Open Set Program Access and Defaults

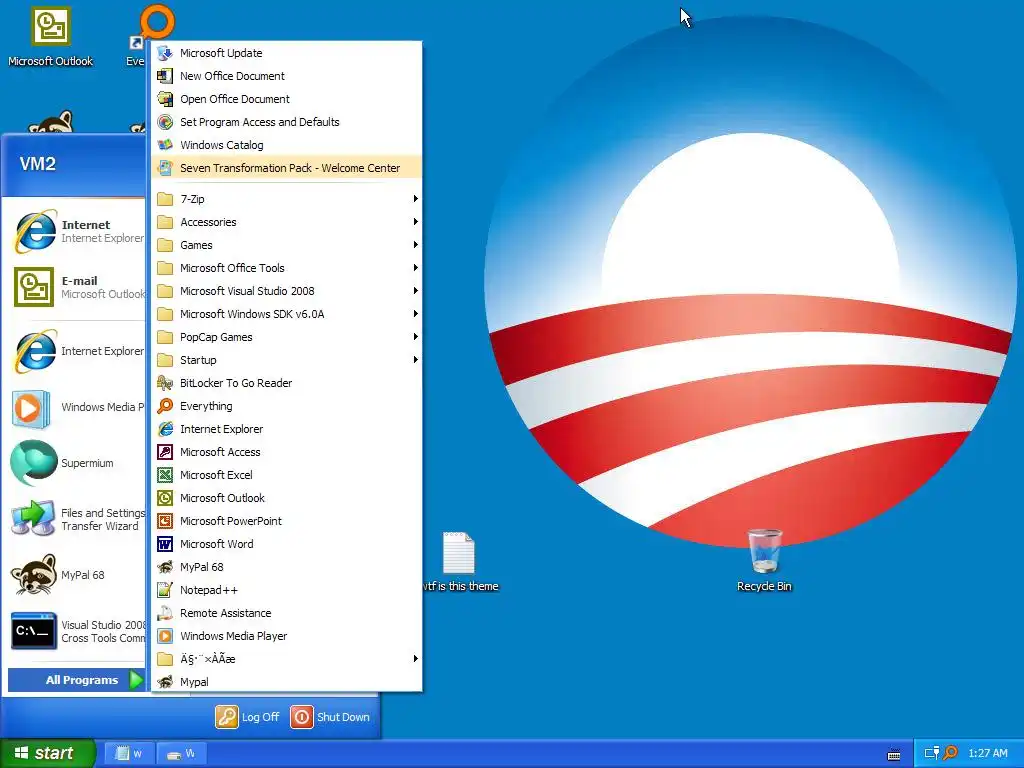coord(287,122)
